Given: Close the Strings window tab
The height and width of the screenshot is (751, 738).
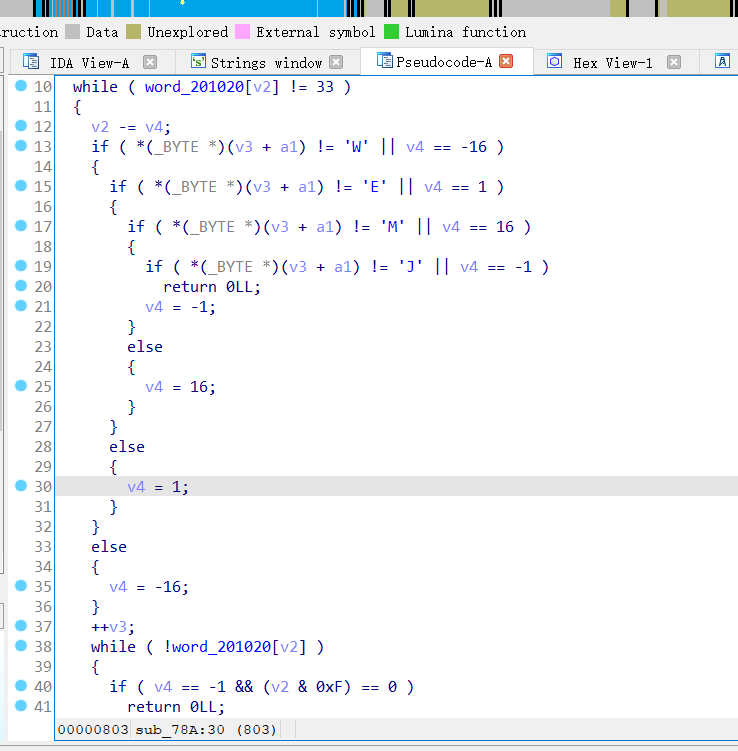Looking at the screenshot, I should coord(336,62).
